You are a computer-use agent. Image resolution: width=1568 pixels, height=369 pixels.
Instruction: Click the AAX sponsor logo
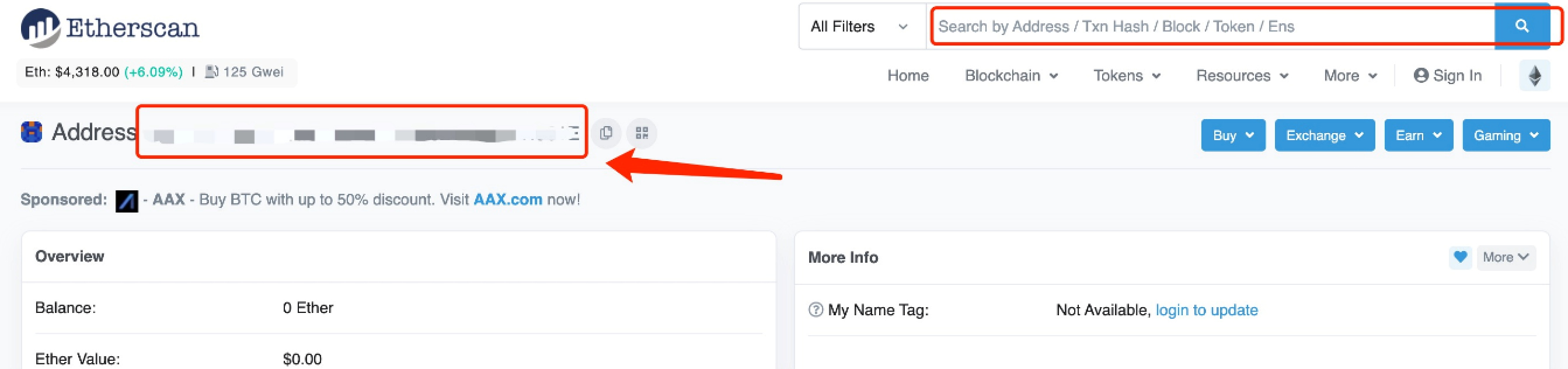coord(127,200)
